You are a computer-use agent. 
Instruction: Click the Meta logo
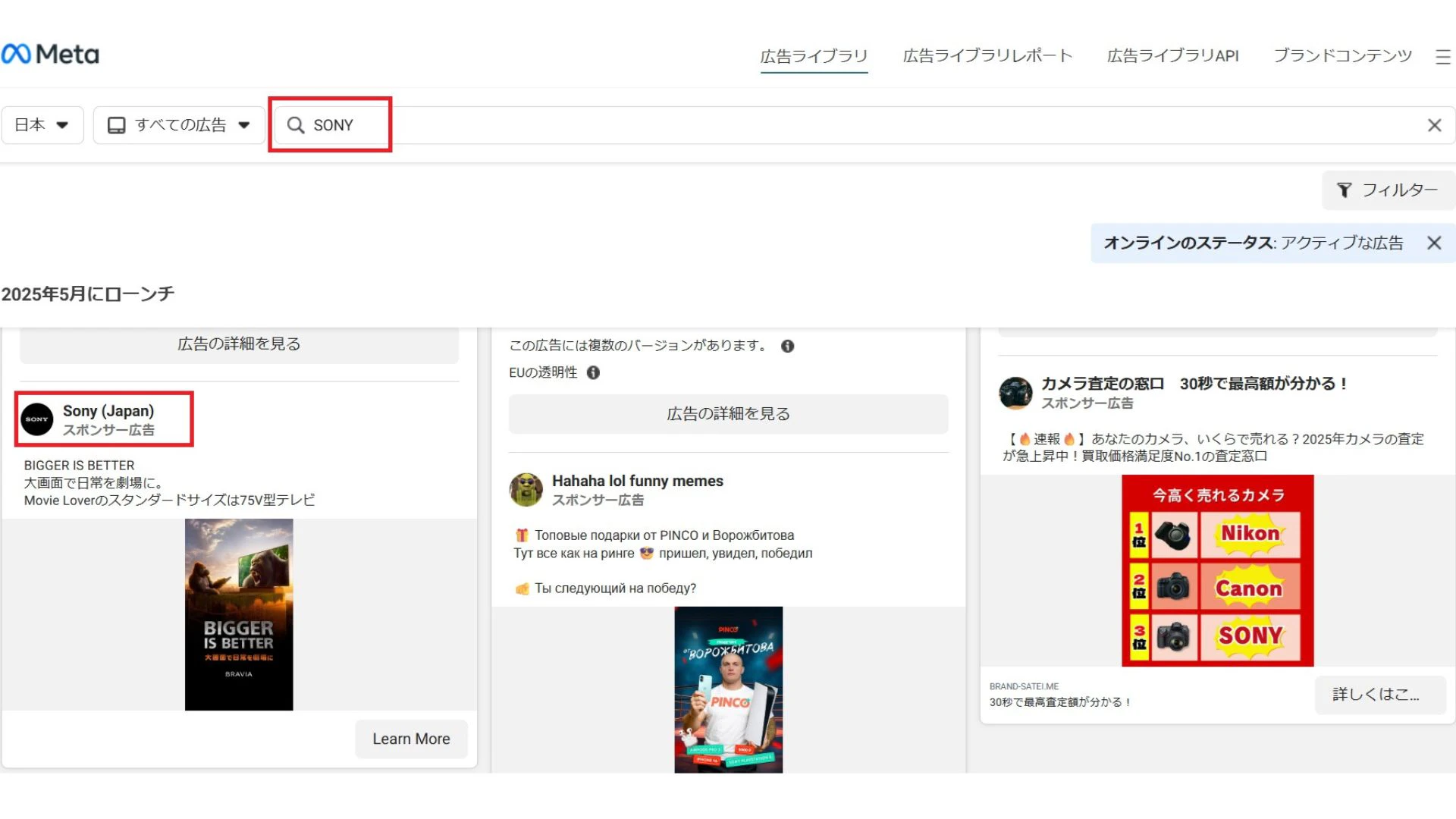50,55
